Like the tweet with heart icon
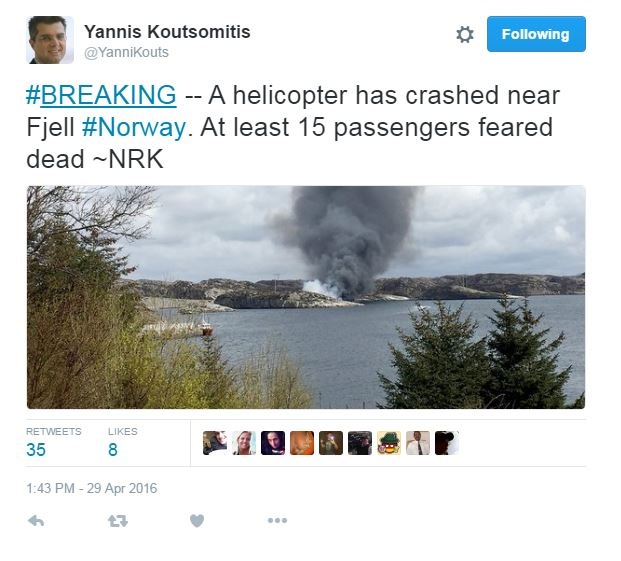 (197, 520)
